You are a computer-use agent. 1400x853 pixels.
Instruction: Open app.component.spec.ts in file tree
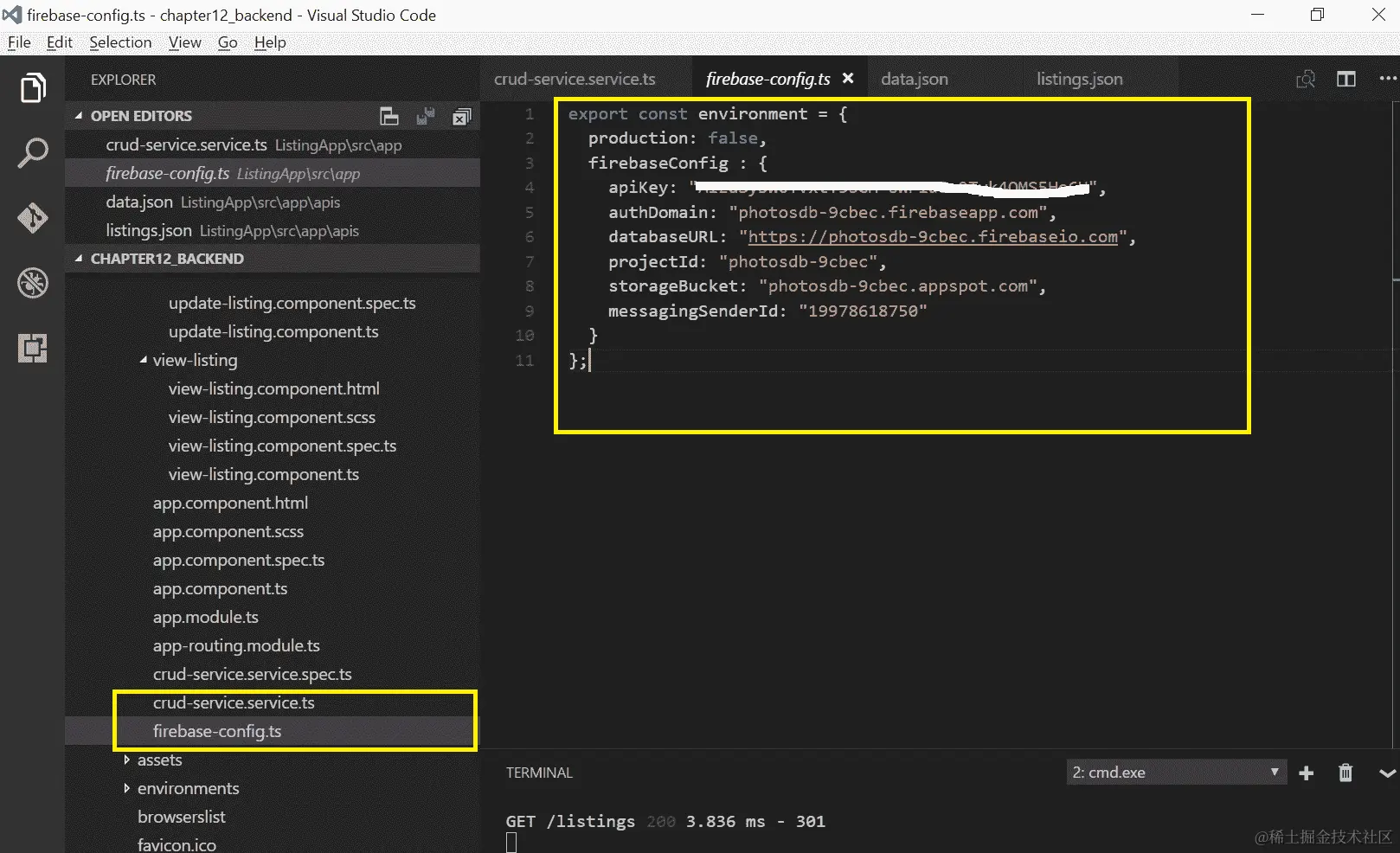coord(239,560)
